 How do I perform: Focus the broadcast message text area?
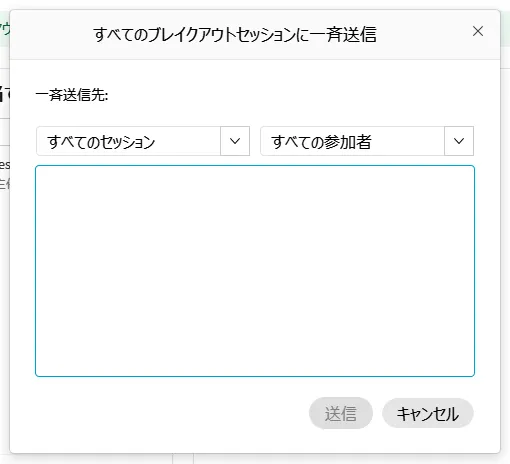click(x=255, y=271)
